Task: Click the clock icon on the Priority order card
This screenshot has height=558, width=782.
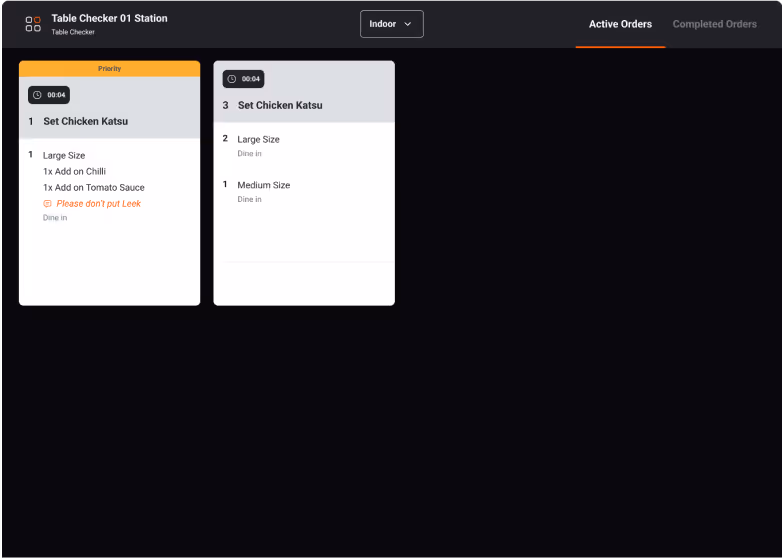Action: [x=37, y=95]
